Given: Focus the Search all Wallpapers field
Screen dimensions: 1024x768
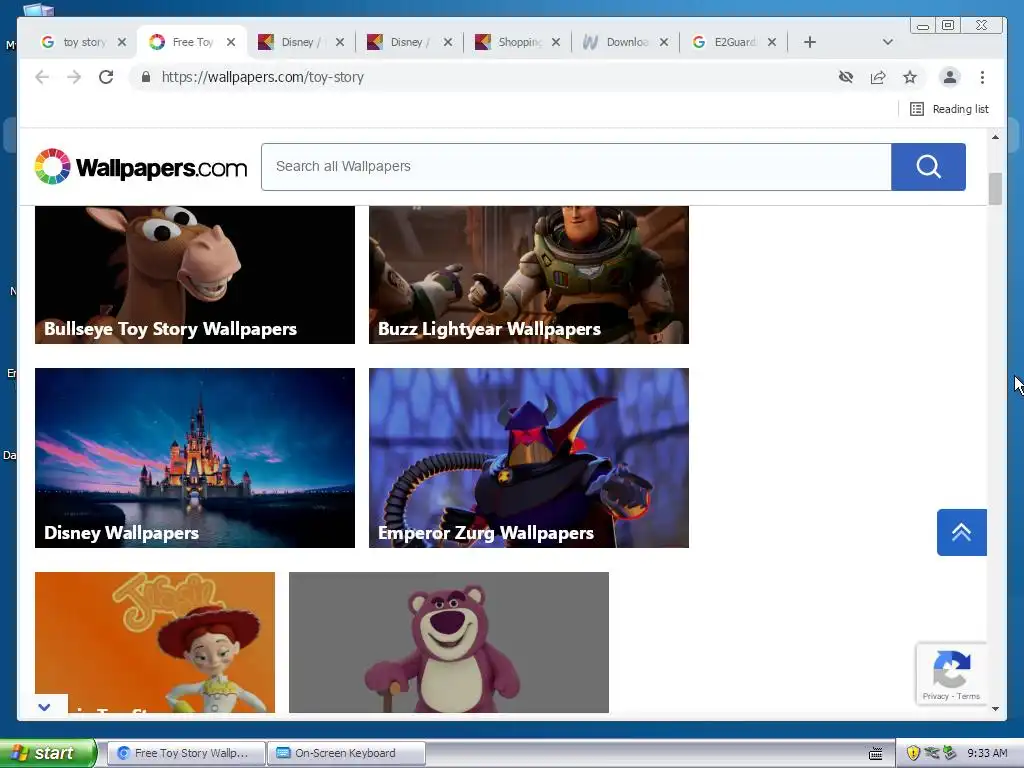Looking at the screenshot, I should click(x=576, y=167).
